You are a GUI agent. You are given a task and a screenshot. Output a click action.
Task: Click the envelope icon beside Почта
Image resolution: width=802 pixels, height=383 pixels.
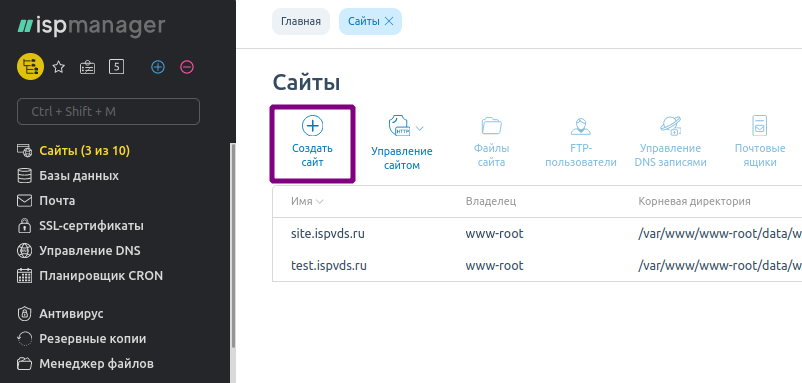24,200
